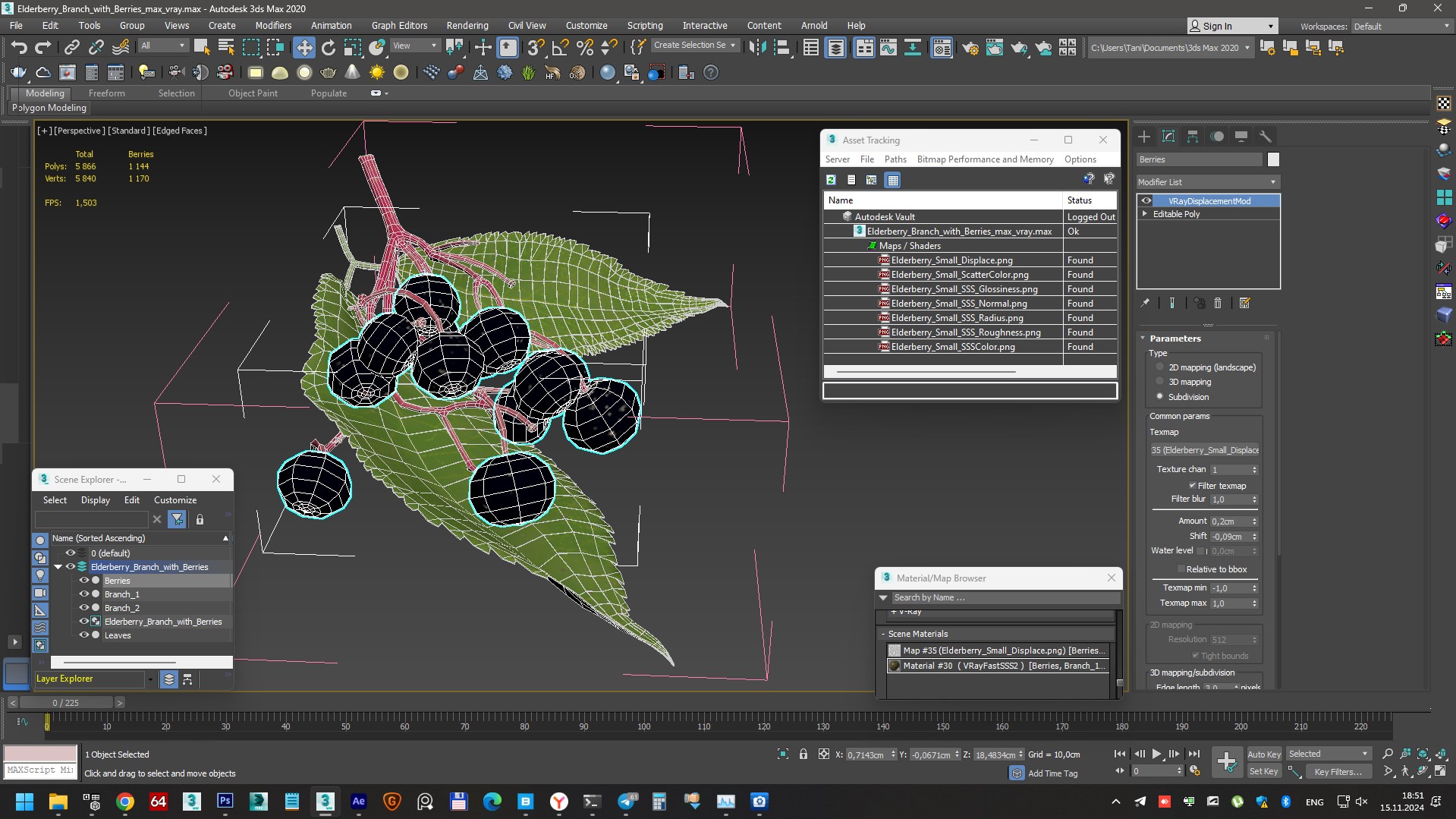Viewport: 1456px width, 819px height.
Task: Click the Texmap Elderberry_Small_Displace button
Action: tap(1205, 450)
